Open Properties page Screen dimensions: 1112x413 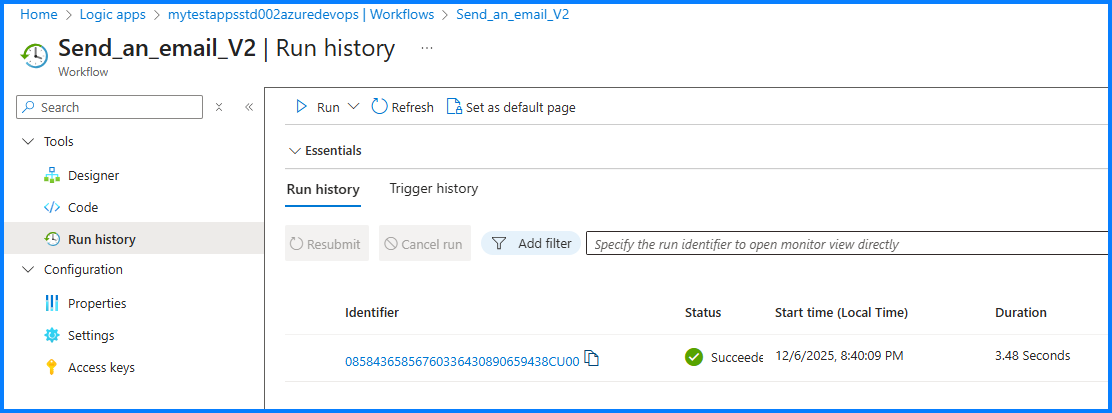pyautogui.click(x=97, y=303)
